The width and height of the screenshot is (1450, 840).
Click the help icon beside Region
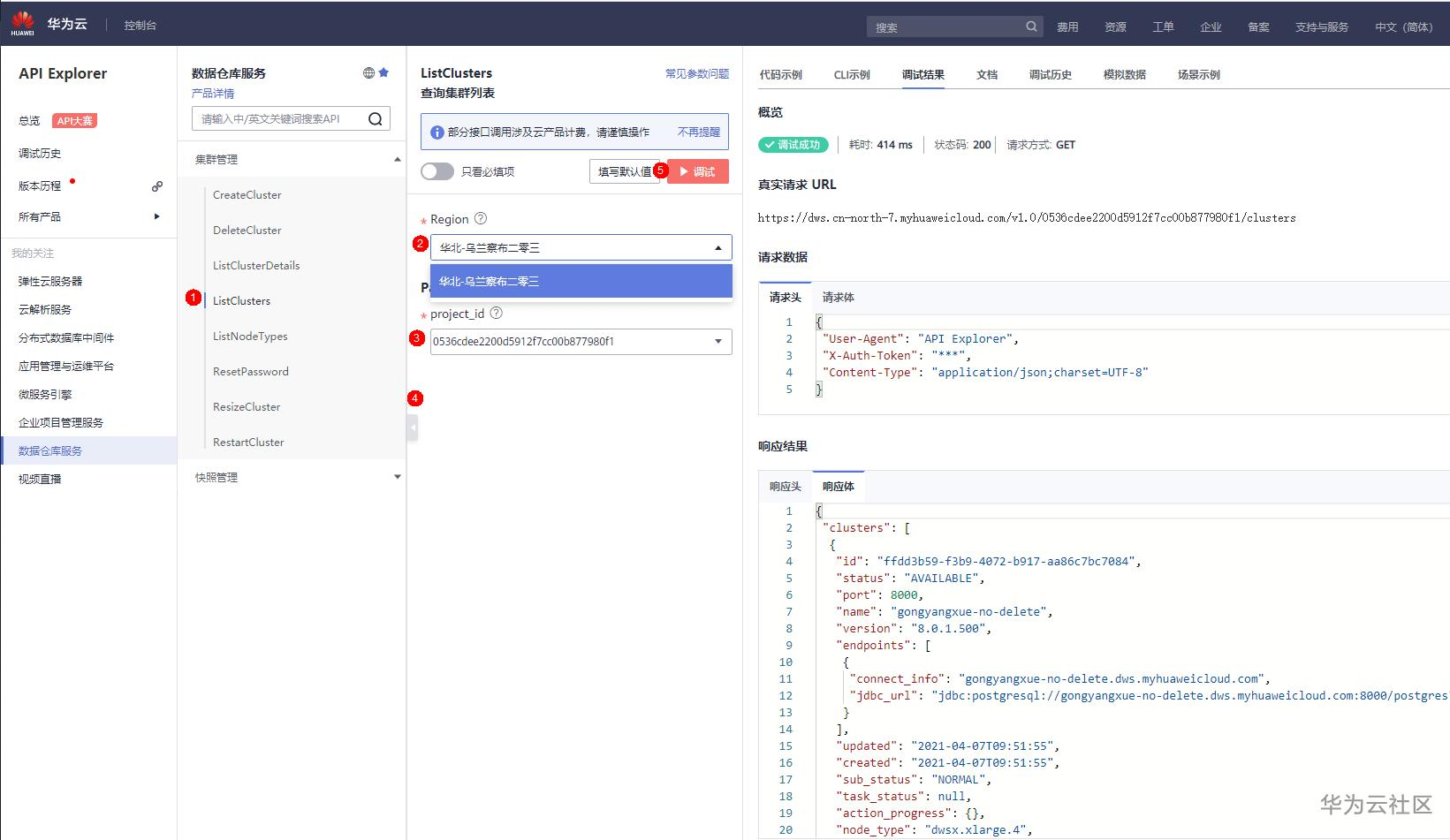[481, 219]
